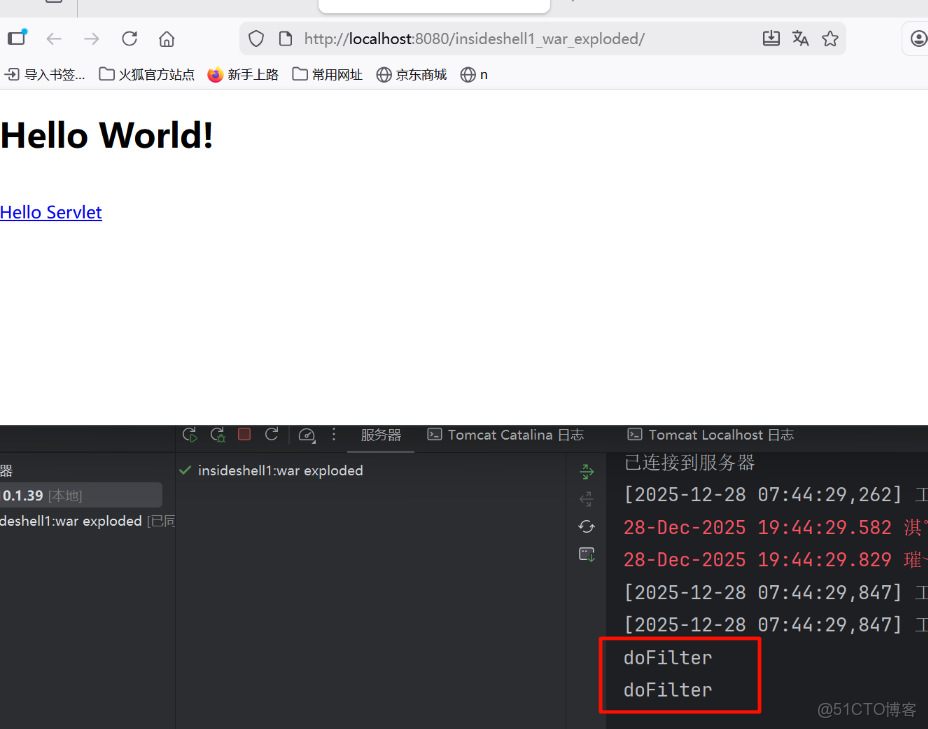Screen dimensions: 928x729
Task: Open 导入书签 bookmark import item
Action: pos(45,75)
